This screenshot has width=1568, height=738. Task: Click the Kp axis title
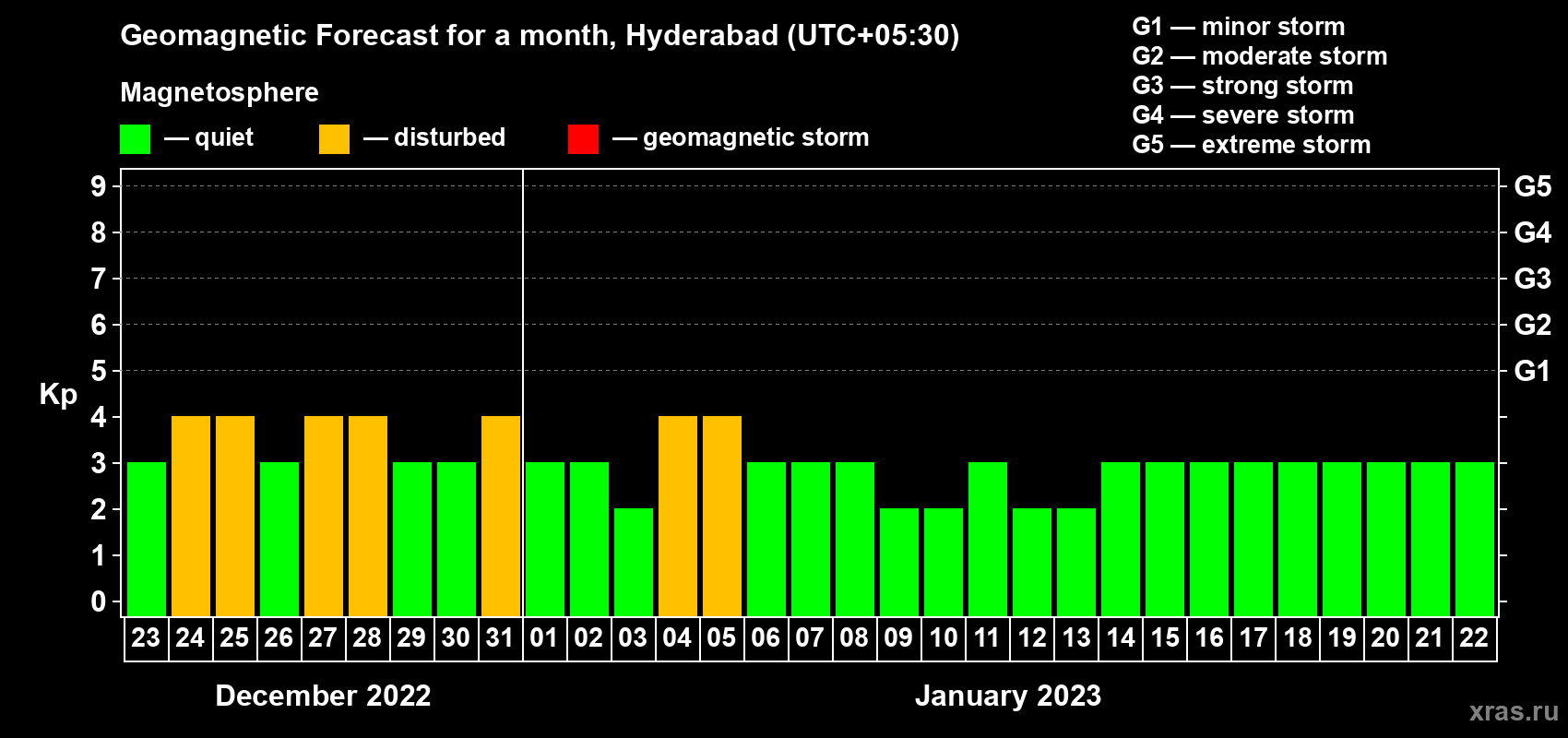pyautogui.click(x=58, y=394)
